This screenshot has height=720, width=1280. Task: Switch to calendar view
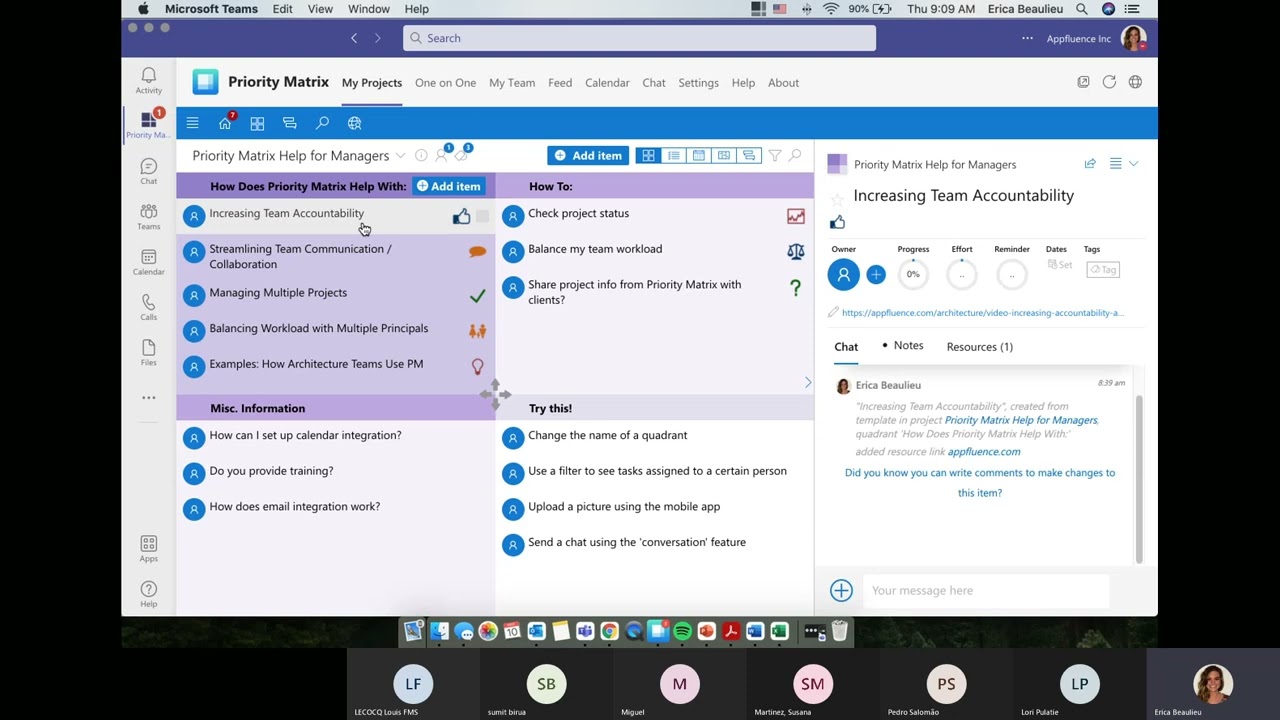coord(699,155)
